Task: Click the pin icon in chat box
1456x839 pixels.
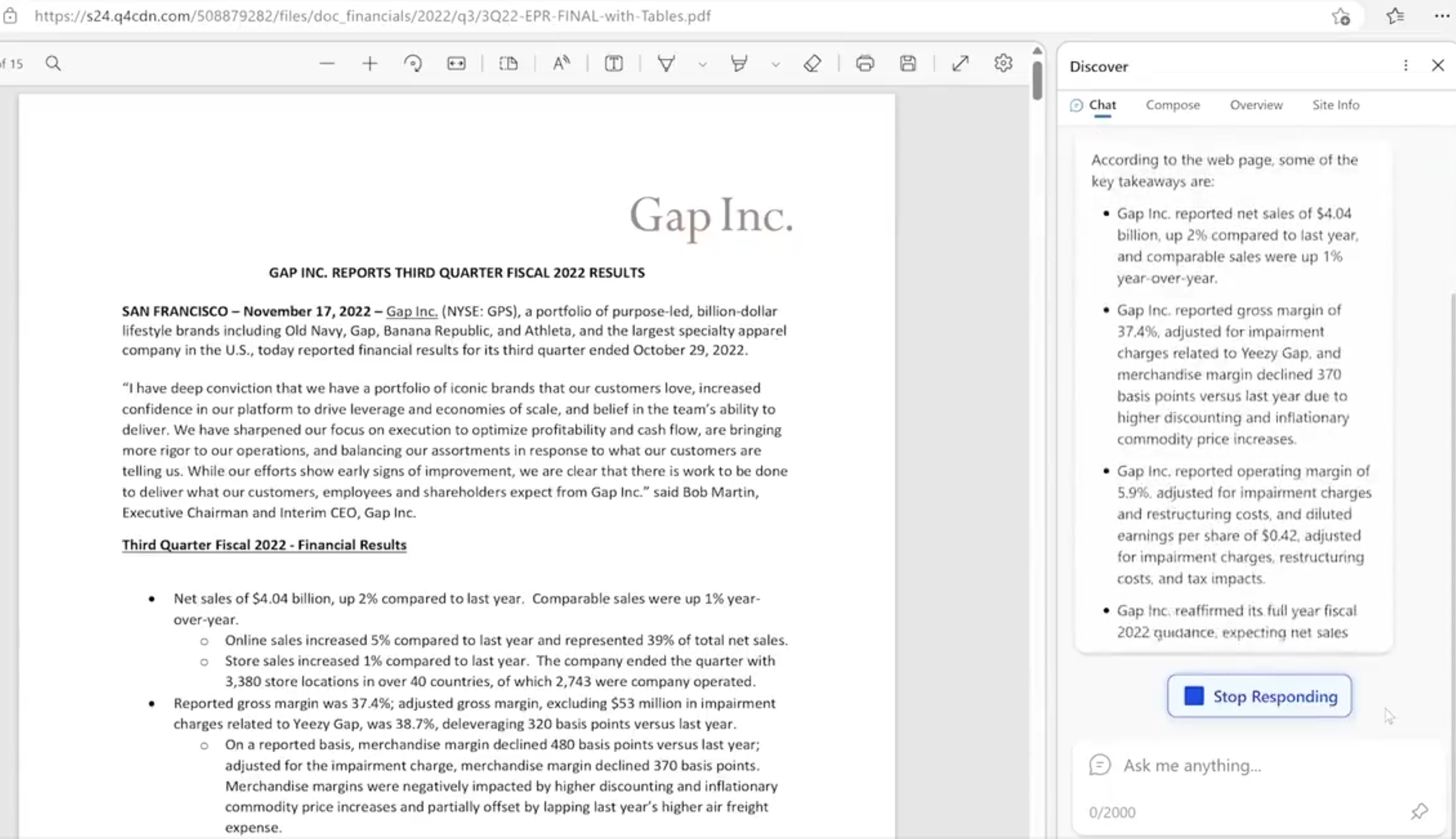Action: click(1419, 812)
